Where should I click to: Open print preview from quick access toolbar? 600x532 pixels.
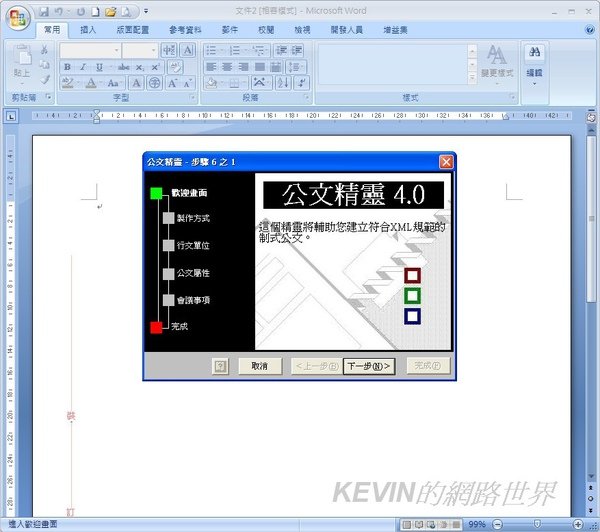point(126,12)
